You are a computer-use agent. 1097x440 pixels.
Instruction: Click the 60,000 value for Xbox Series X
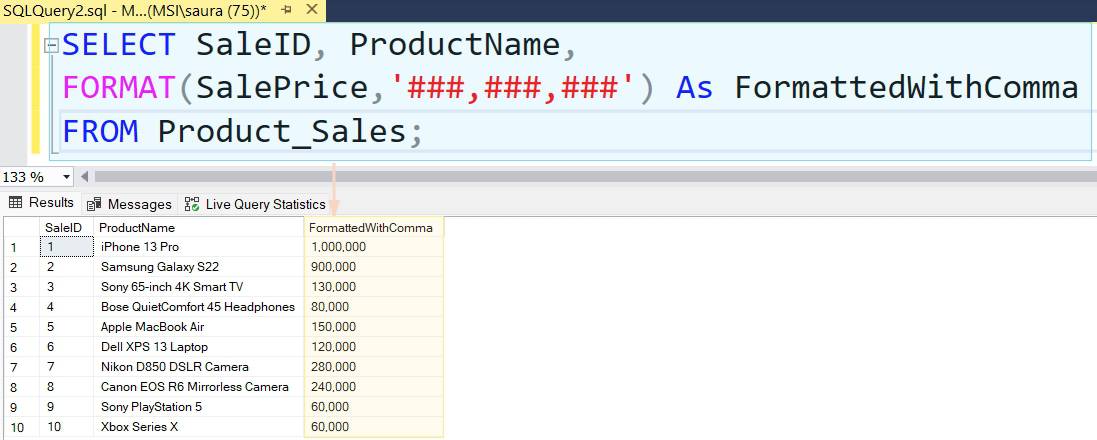tap(374, 426)
